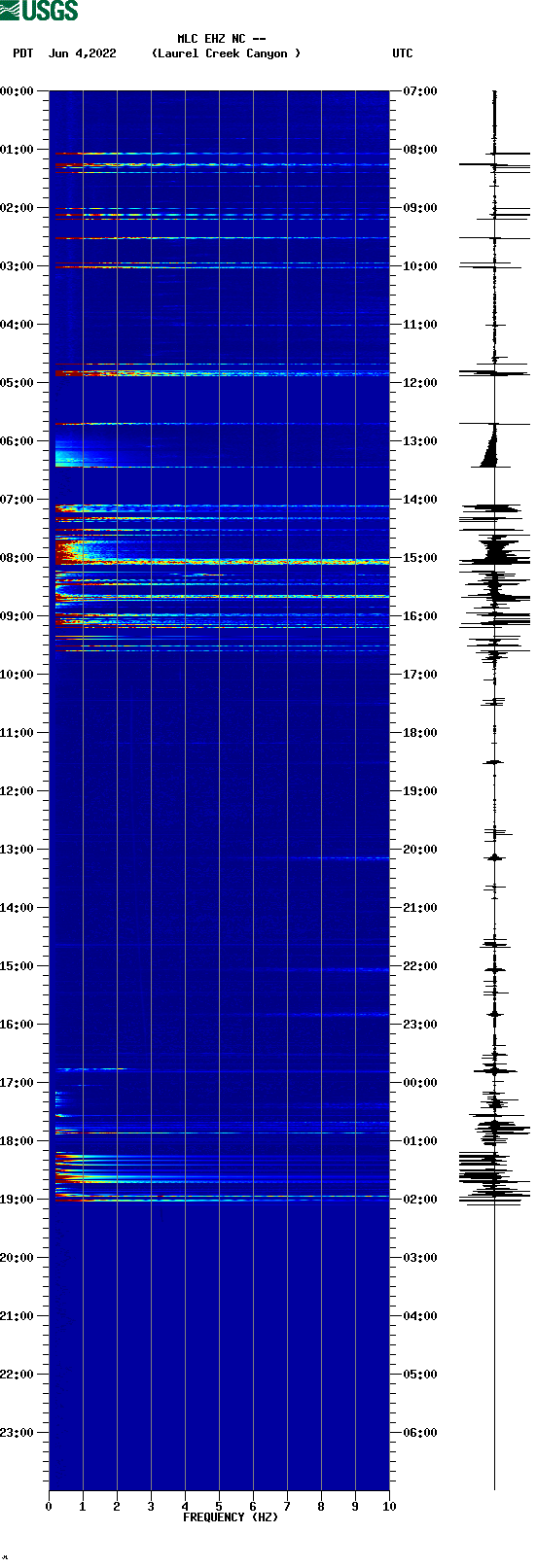Click the PDT time label '23:00'
The width and height of the screenshot is (537, 1568).
(x=18, y=1433)
